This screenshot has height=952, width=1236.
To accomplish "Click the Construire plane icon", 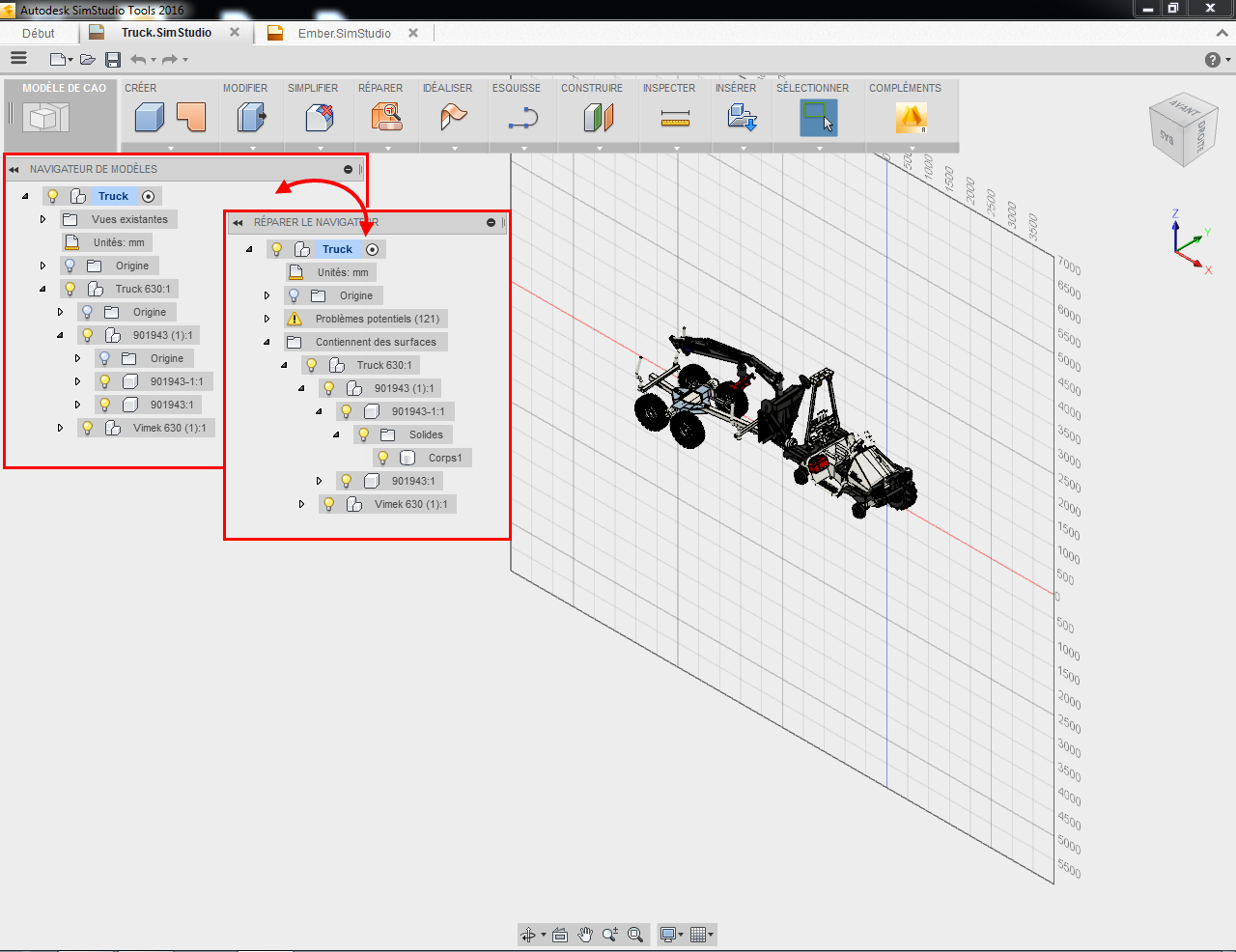I will pyautogui.click(x=599, y=118).
